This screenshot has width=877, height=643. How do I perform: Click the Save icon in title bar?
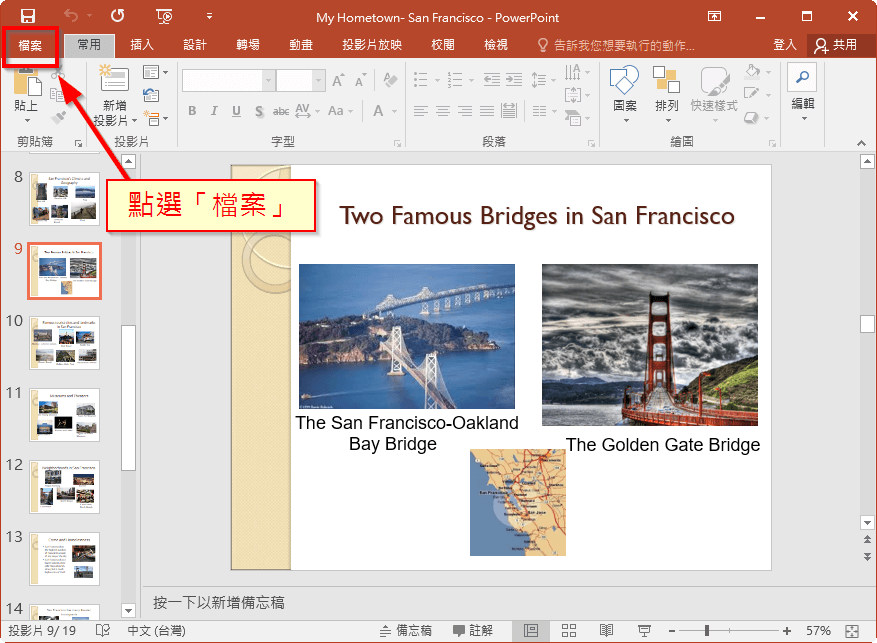pos(28,17)
